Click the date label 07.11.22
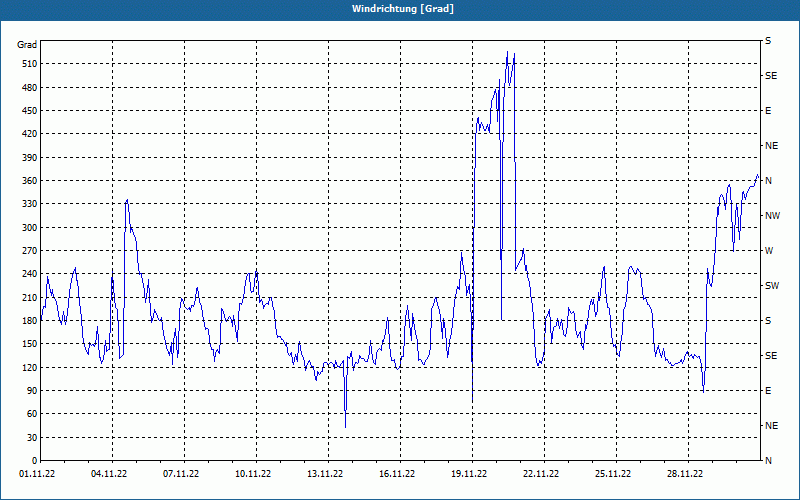The width and height of the screenshot is (800, 500). click(x=181, y=473)
